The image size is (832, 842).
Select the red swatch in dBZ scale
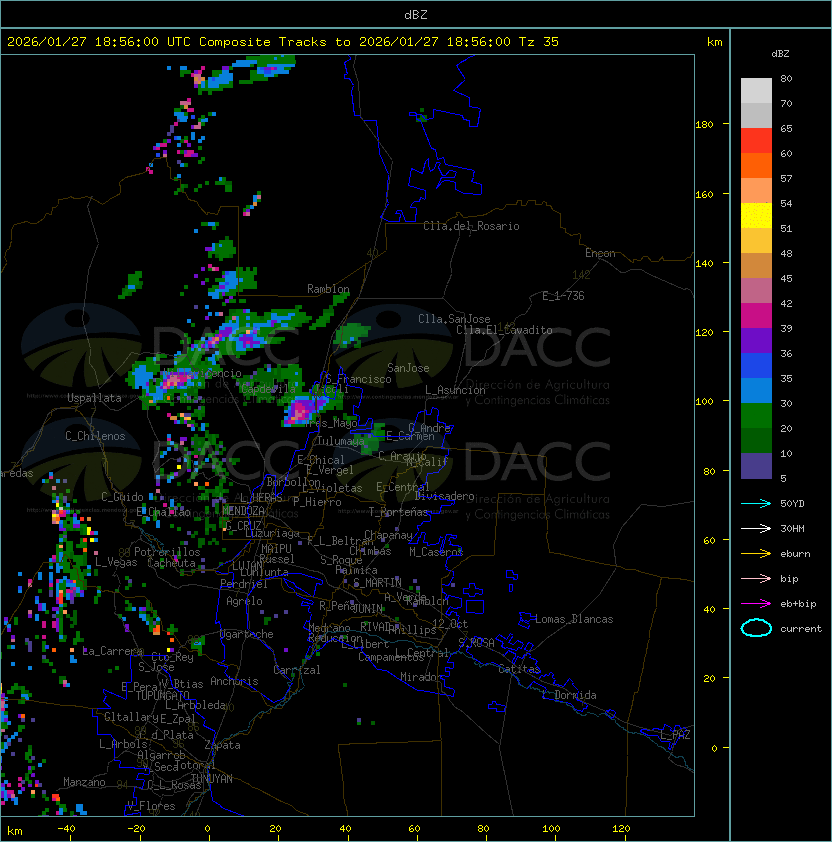click(x=756, y=141)
